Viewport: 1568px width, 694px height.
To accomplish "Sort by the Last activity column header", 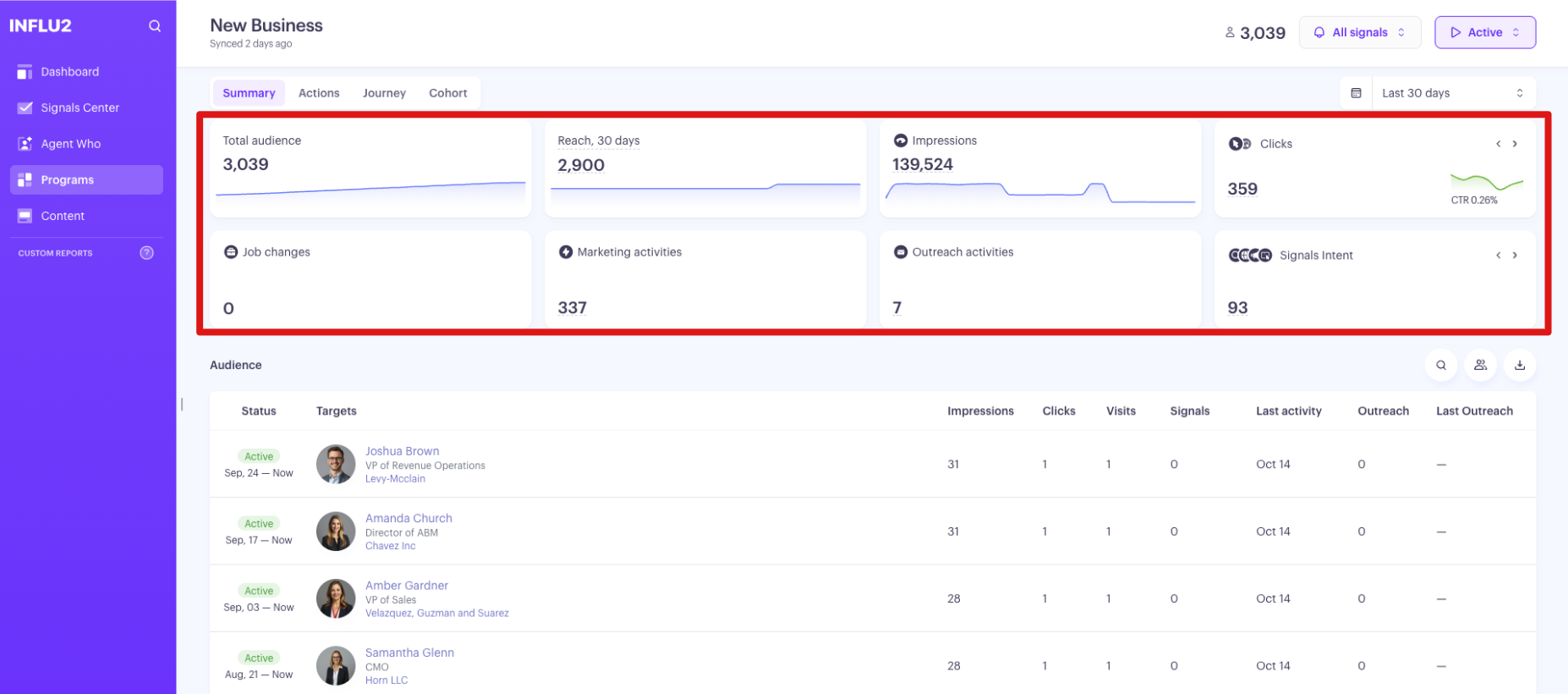I will click(1289, 411).
